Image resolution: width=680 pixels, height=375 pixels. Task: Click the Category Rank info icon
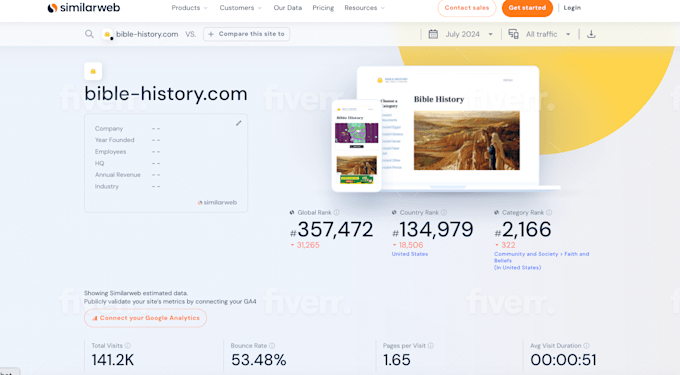[549, 212]
